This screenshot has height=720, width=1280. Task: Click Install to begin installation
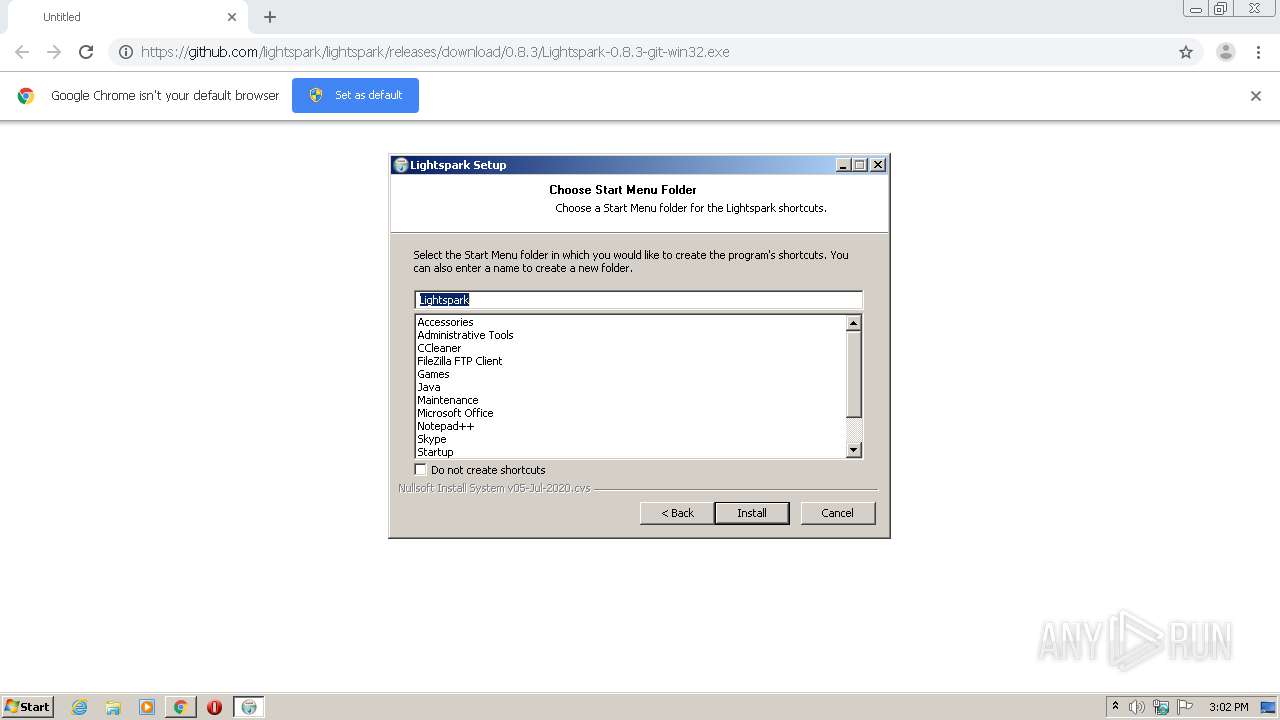752,513
